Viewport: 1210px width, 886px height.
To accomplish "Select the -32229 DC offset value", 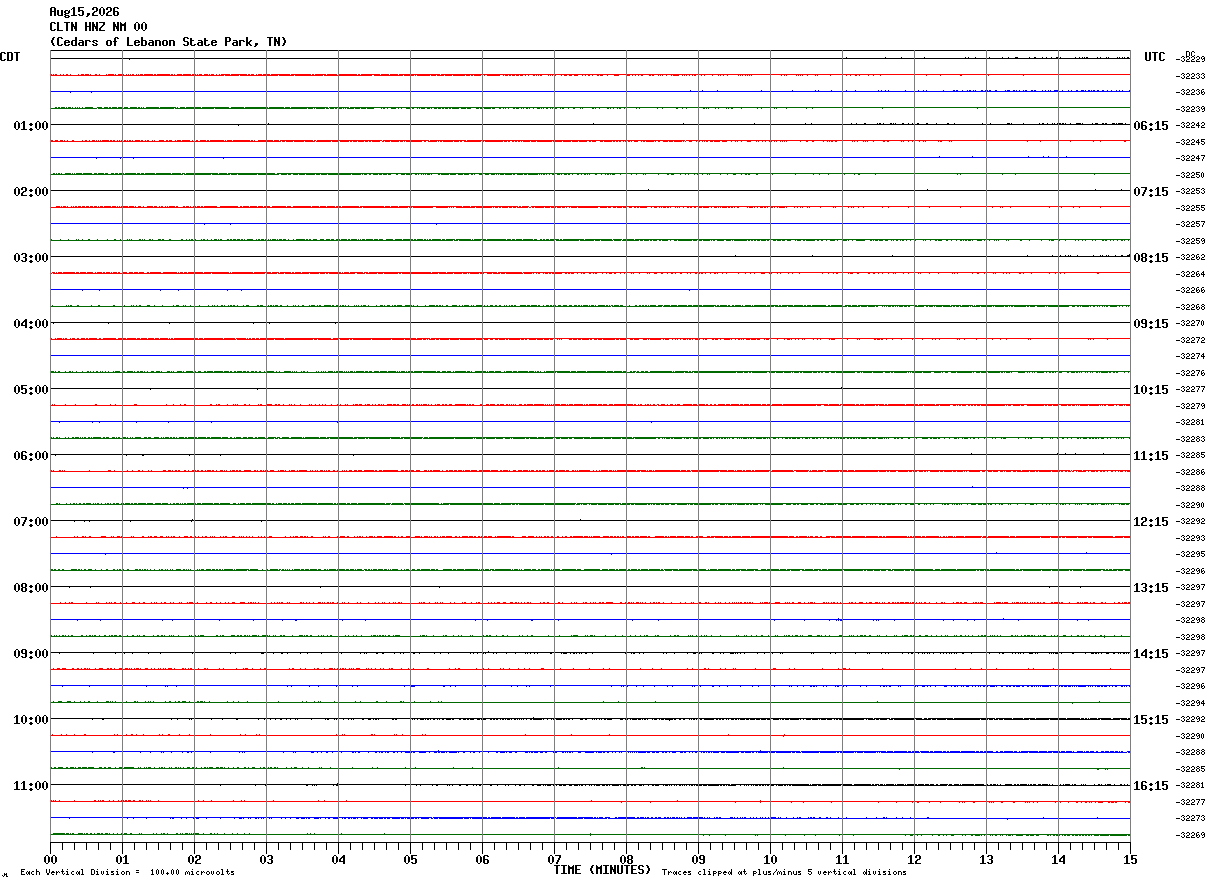I will pyautogui.click(x=1191, y=60).
